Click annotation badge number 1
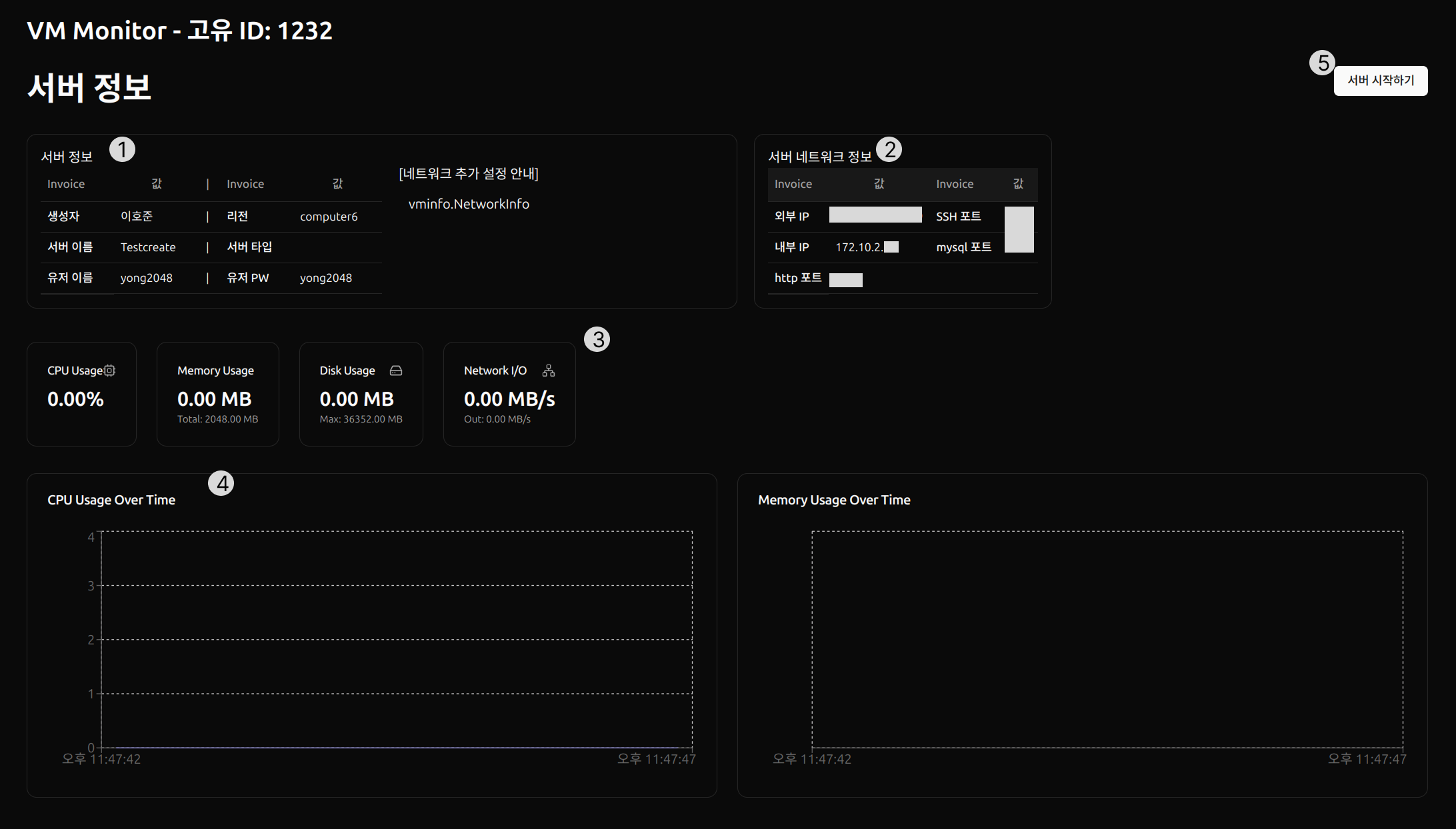 [x=122, y=149]
